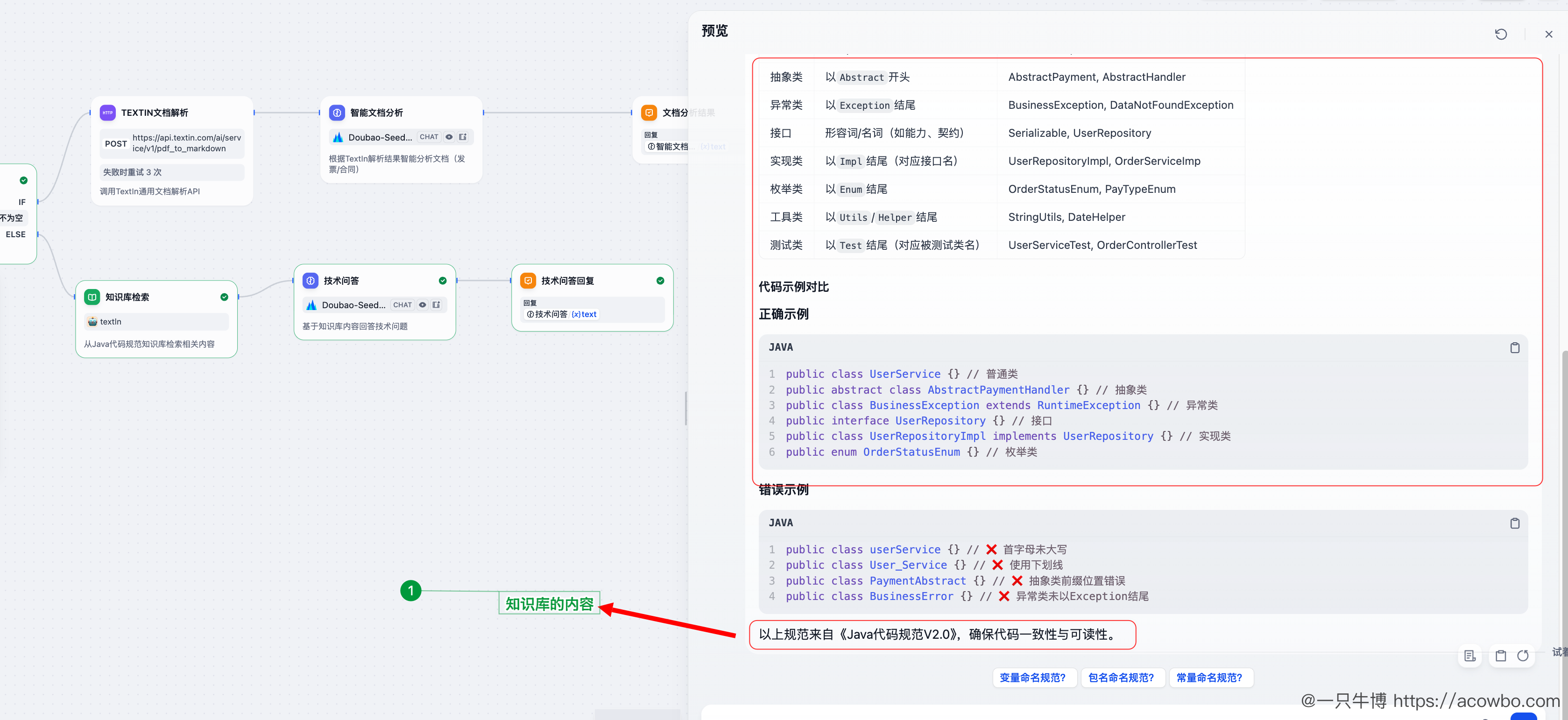Regenerate the answer with circular arrow
Screen dimensions: 1568x720
pos(1523,656)
